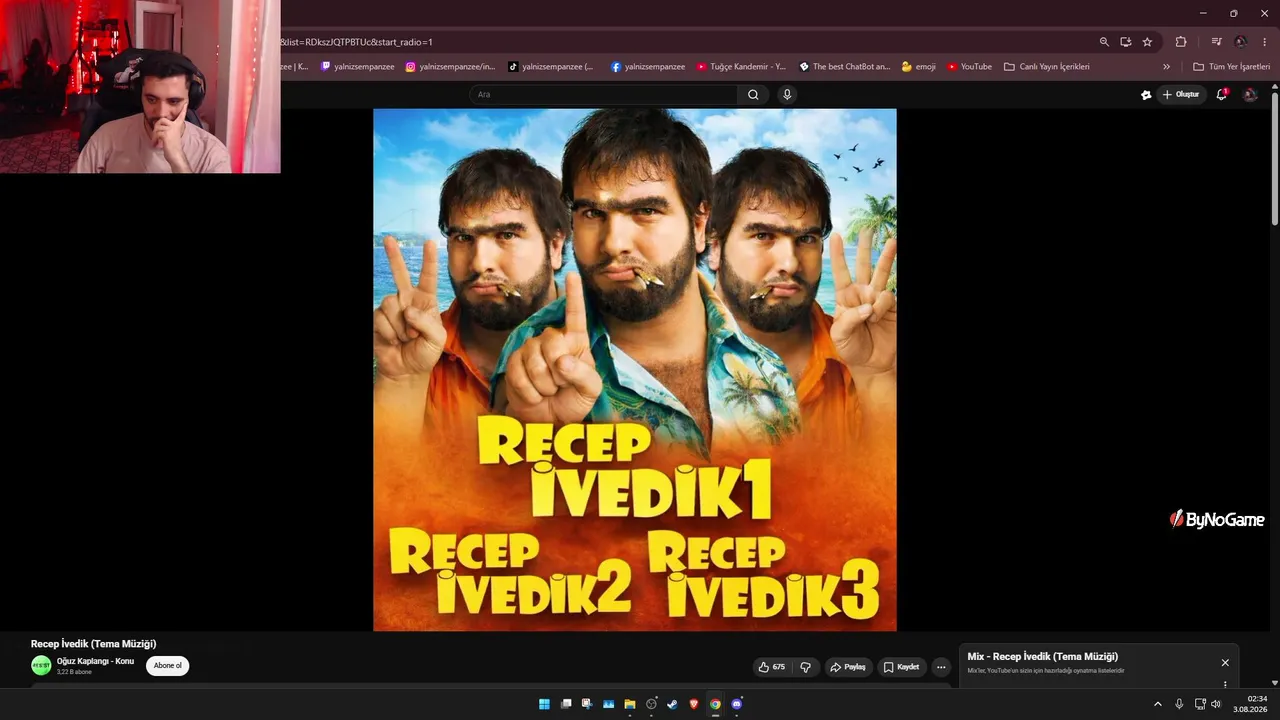Show hidden system tray icons
Screen dimensions: 1280x720
(x=1158, y=704)
